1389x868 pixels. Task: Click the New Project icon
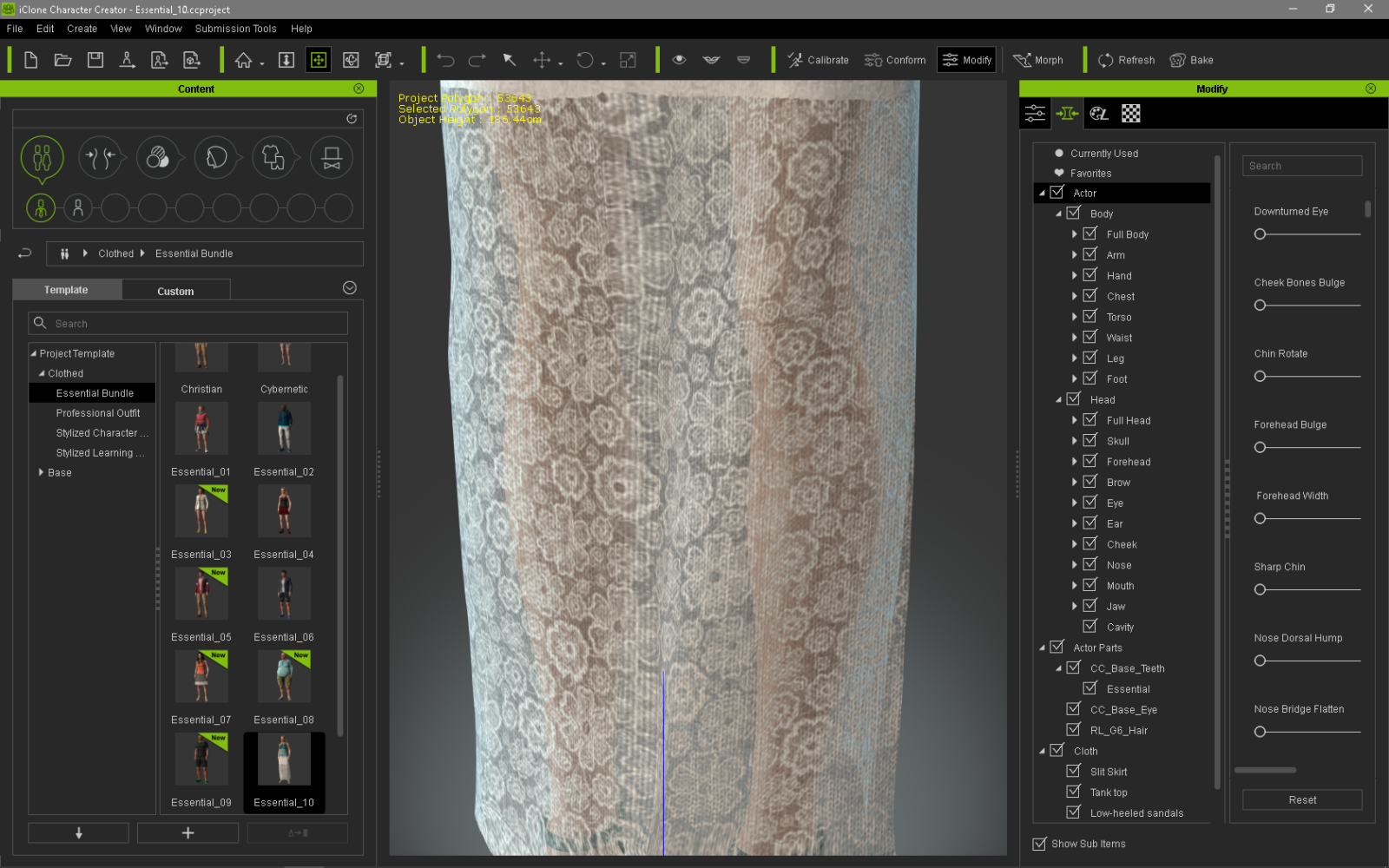pyautogui.click(x=30, y=60)
